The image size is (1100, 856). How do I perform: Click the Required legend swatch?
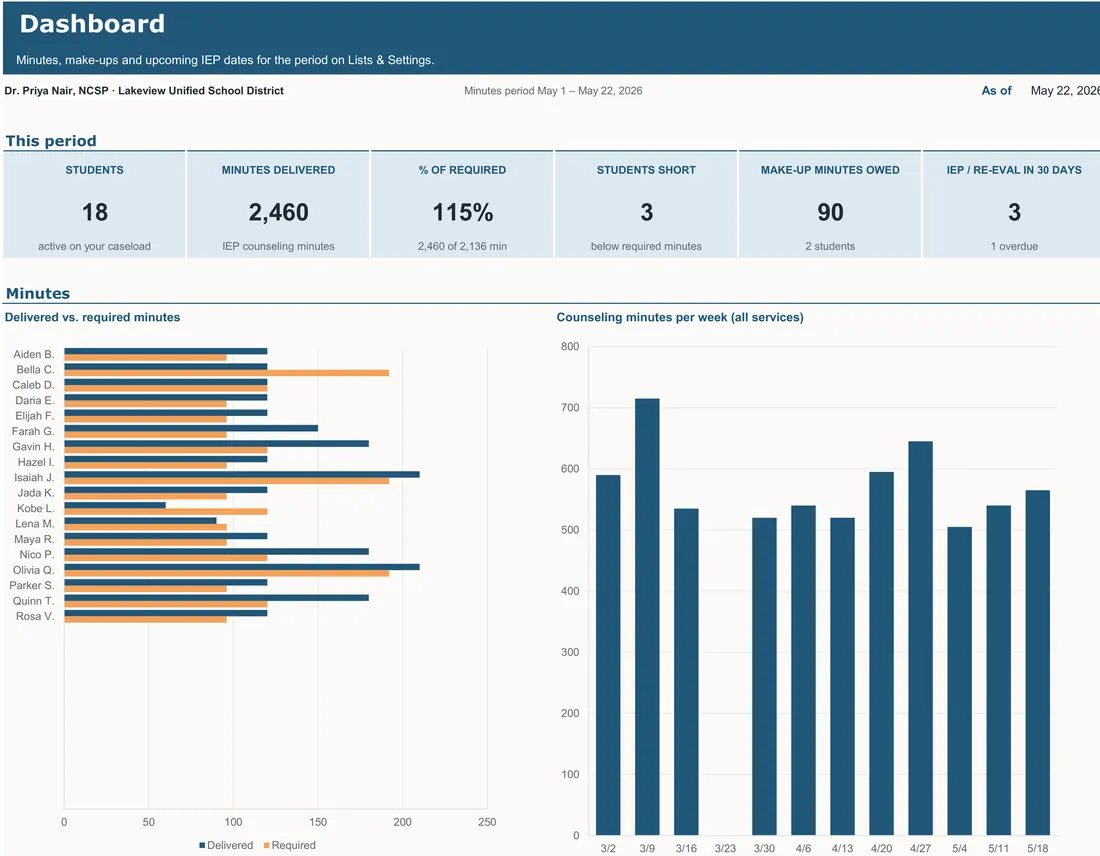pyautogui.click(x=267, y=845)
